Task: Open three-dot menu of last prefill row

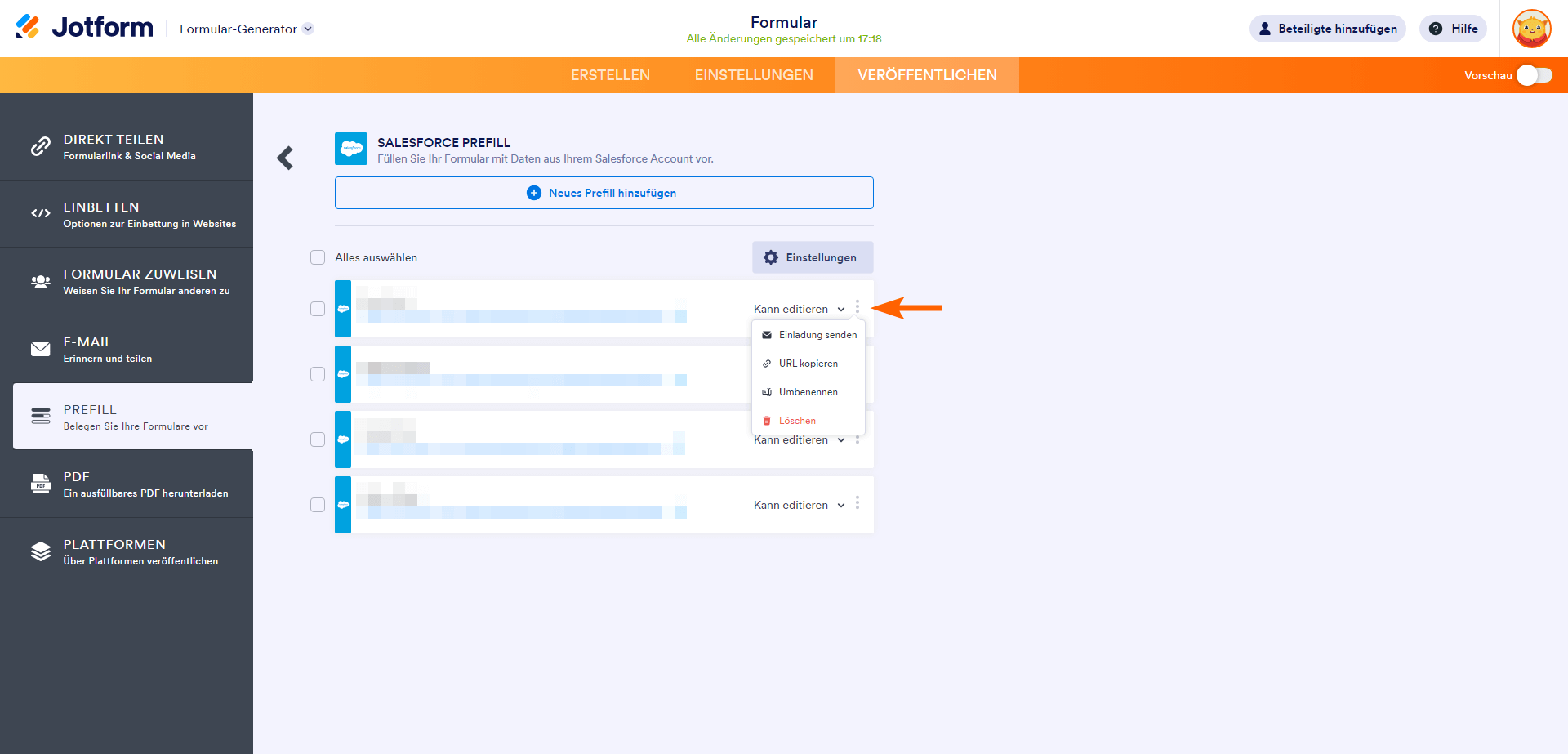Action: pyautogui.click(x=857, y=503)
